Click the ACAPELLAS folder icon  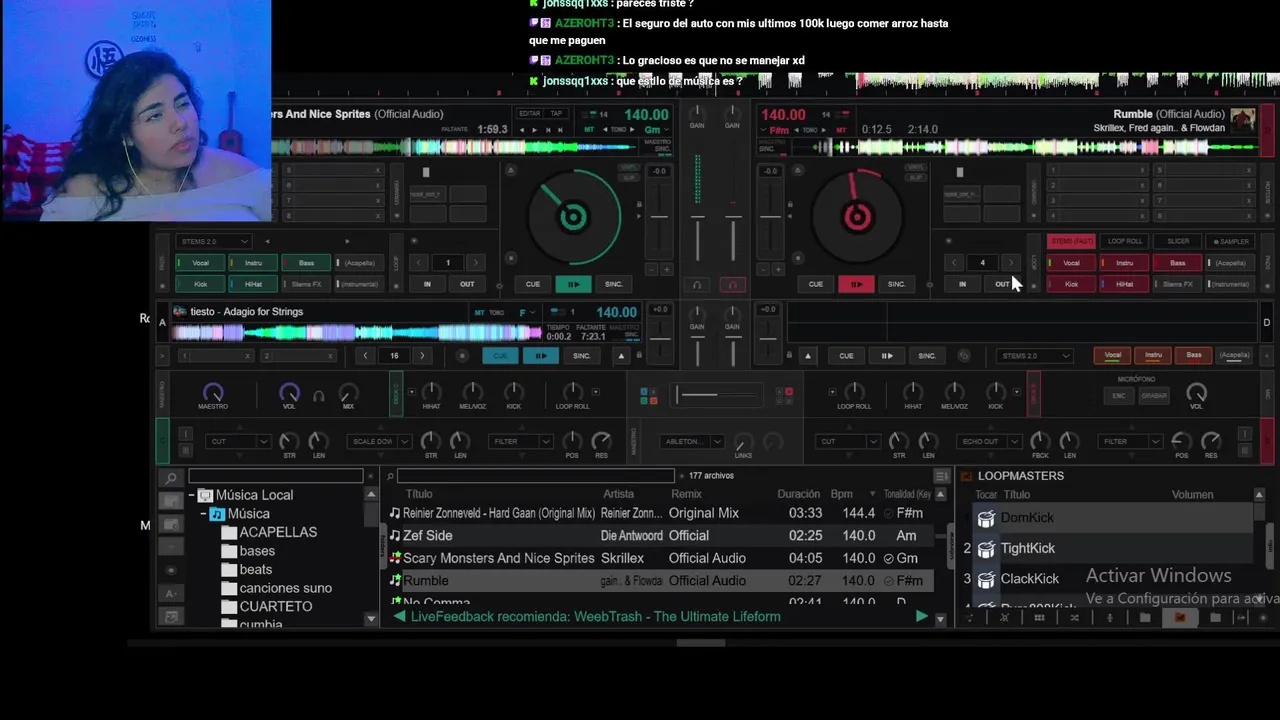click(x=229, y=533)
